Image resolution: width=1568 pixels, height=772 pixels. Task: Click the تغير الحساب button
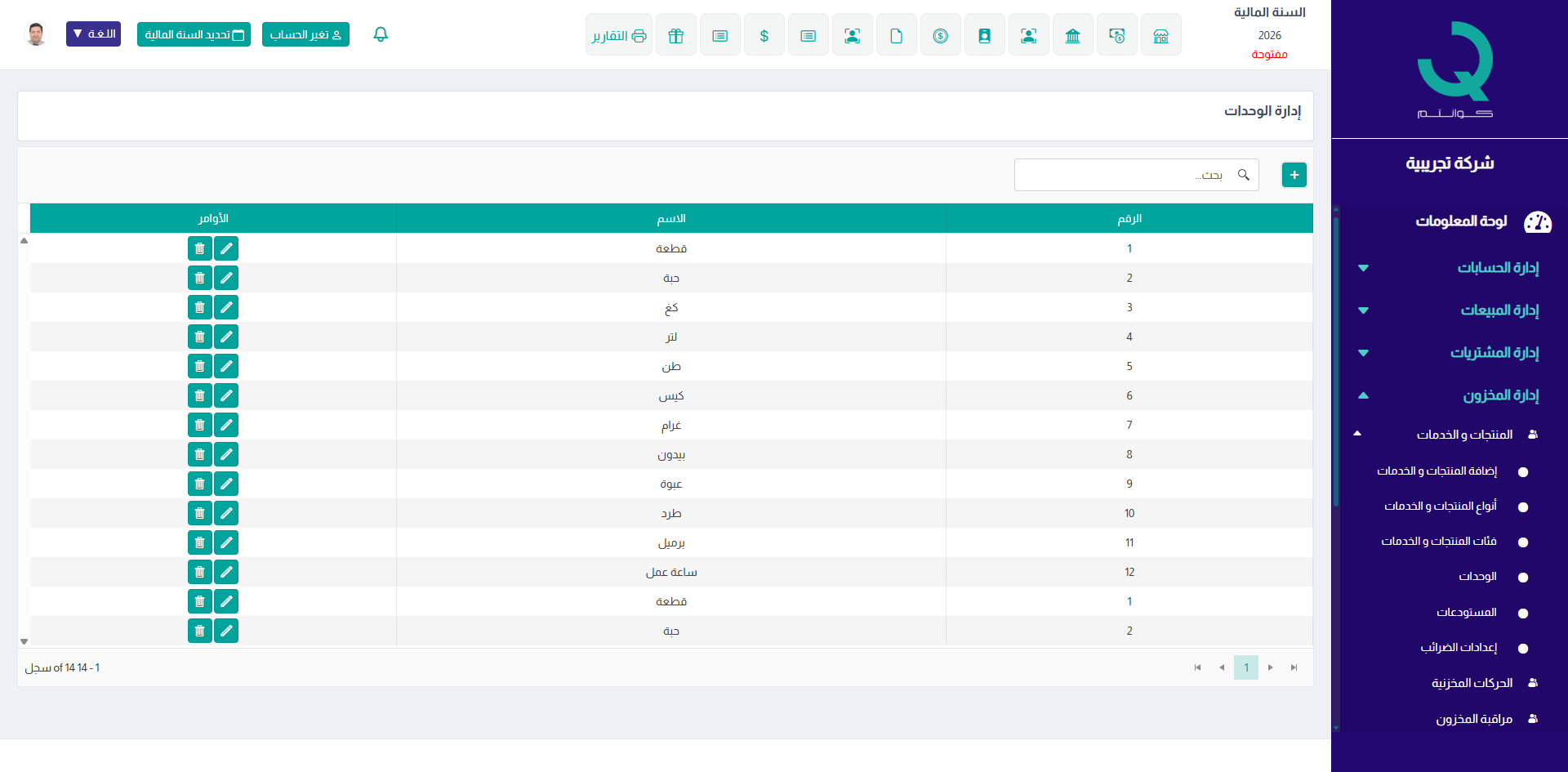coord(305,34)
